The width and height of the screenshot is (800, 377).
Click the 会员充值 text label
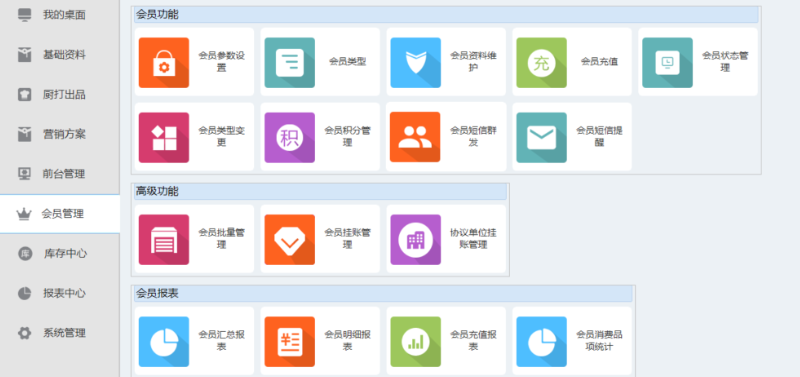599,62
